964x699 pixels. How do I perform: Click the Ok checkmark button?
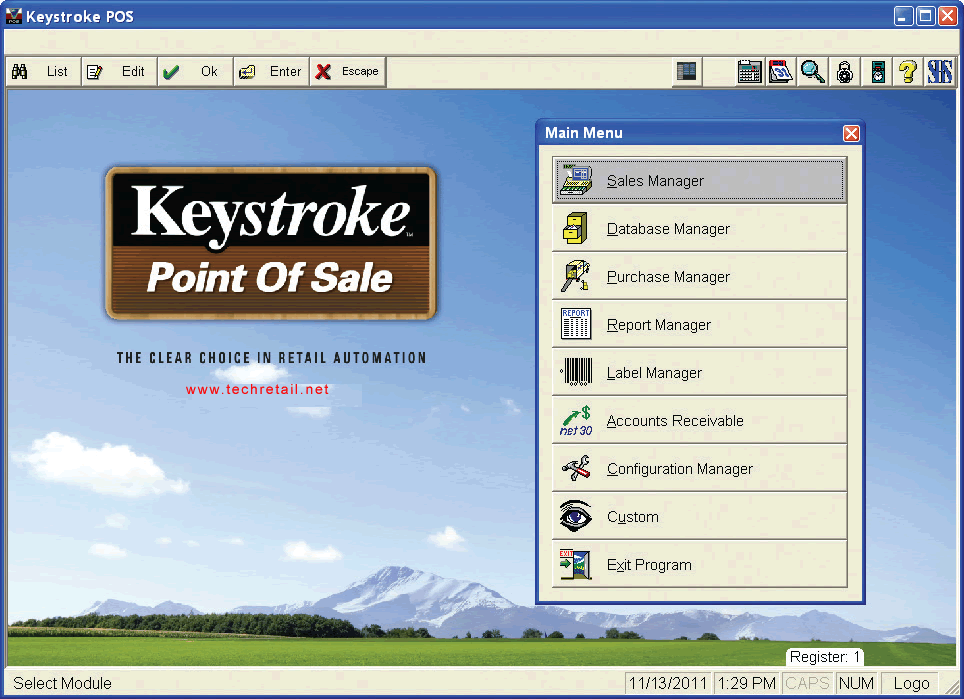(x=195, y=72)
